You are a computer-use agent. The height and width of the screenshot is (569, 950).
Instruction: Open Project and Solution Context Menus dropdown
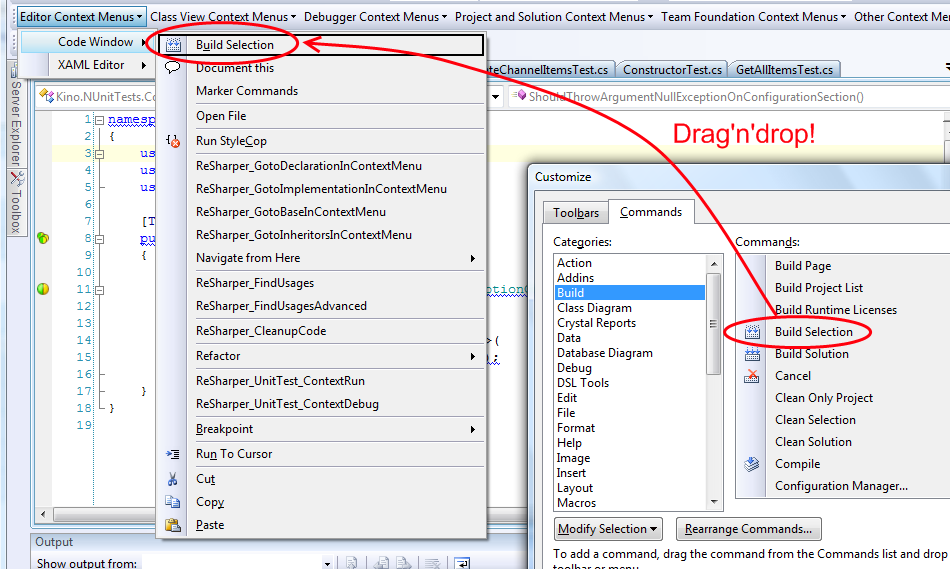554,17
